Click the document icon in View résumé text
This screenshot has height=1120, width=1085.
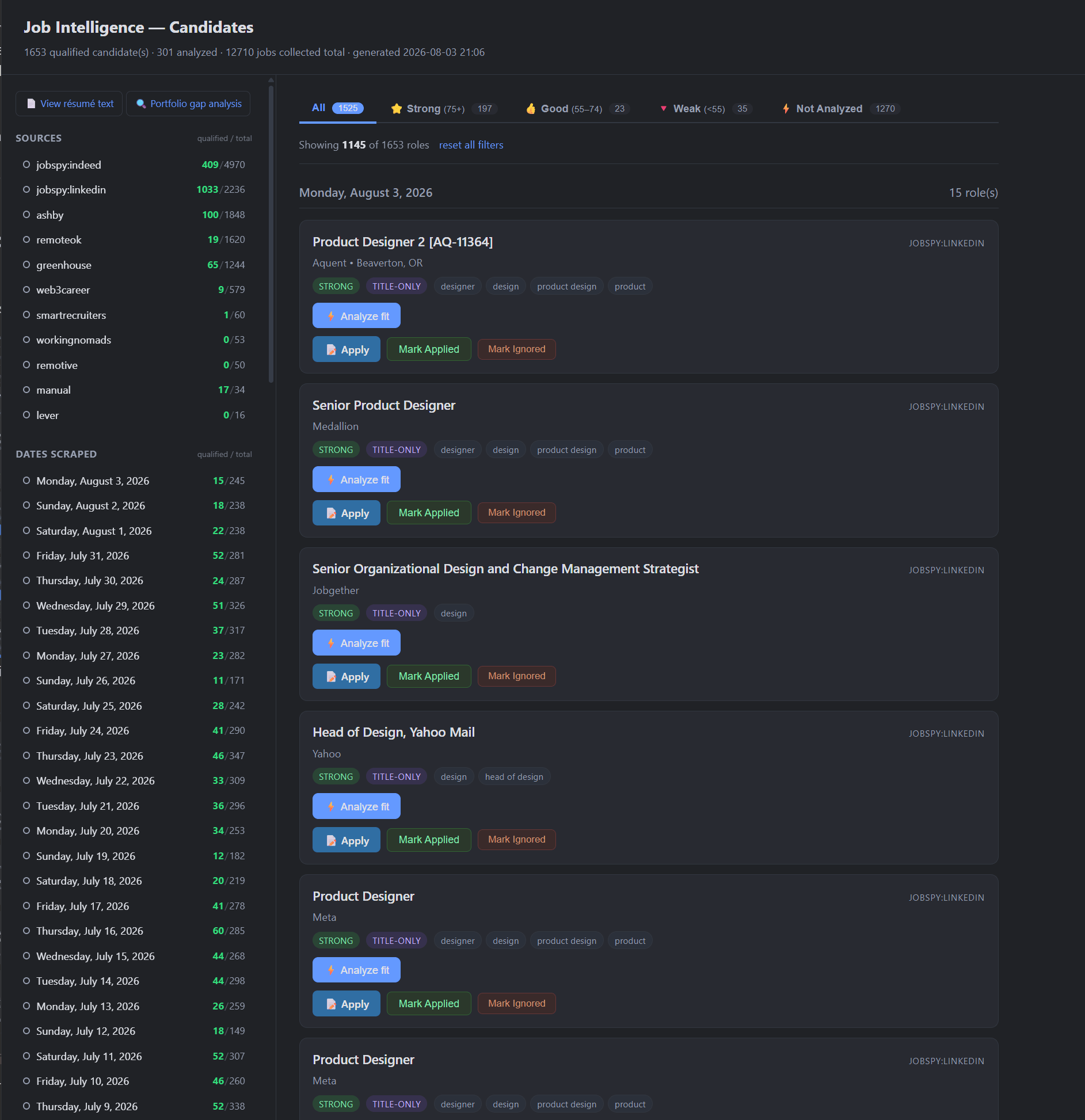[x=31, y=104]
